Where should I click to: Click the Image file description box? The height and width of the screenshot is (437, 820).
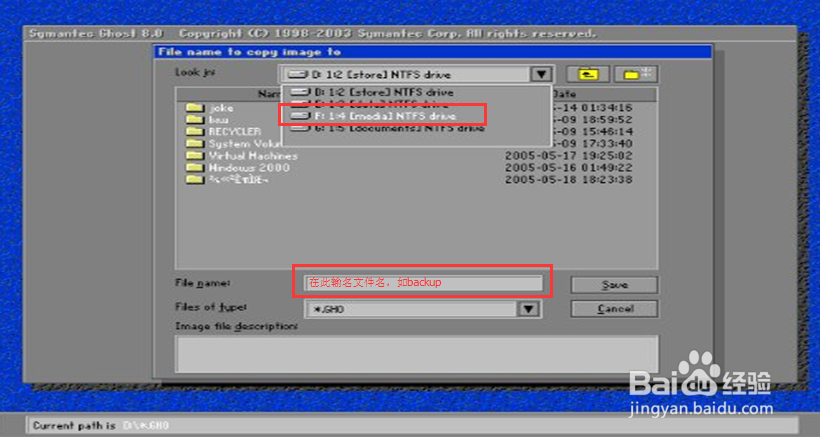click(416, 354)
